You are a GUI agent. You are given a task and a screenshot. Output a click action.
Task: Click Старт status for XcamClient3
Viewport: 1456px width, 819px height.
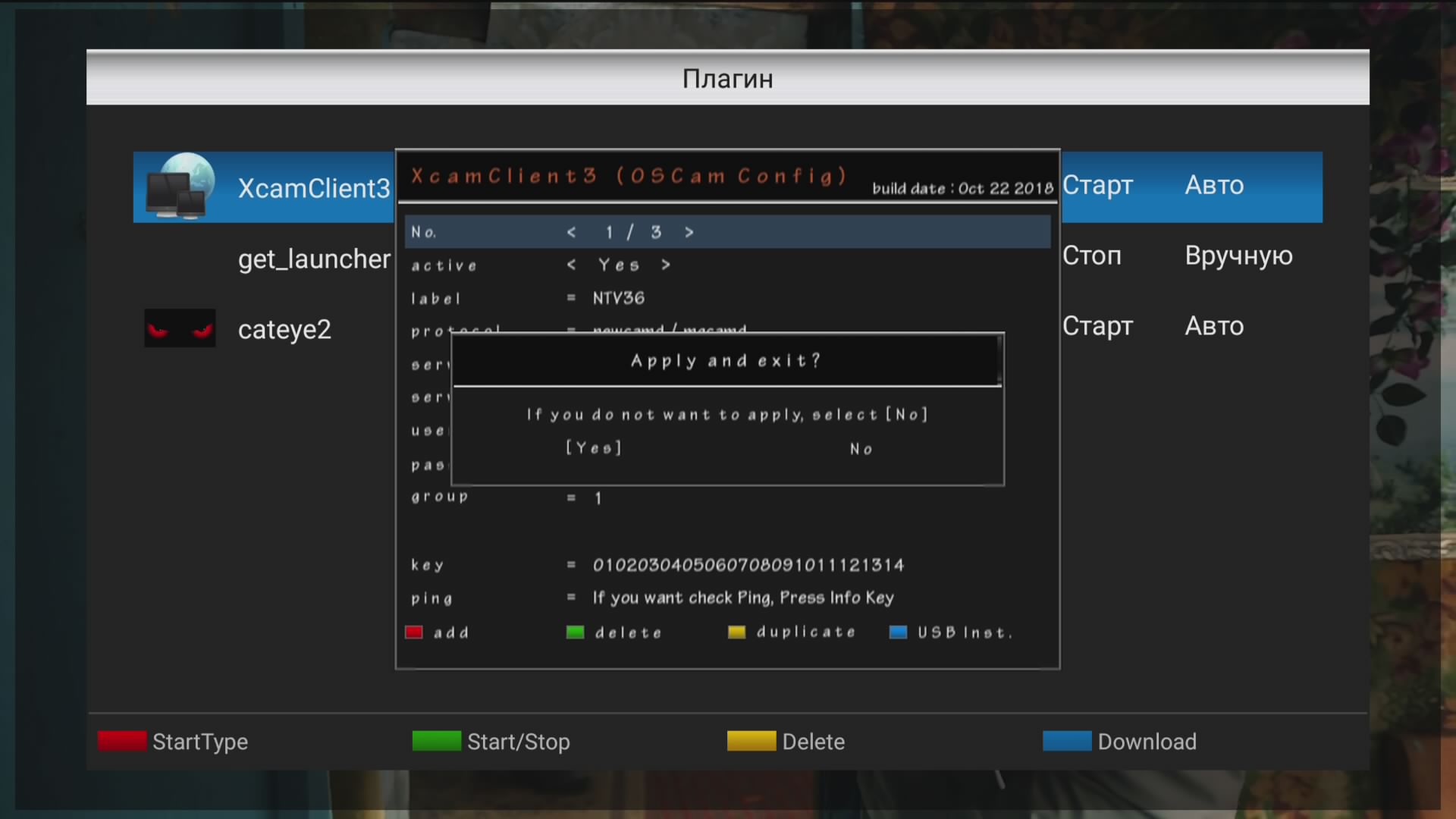click(1098, 185)
